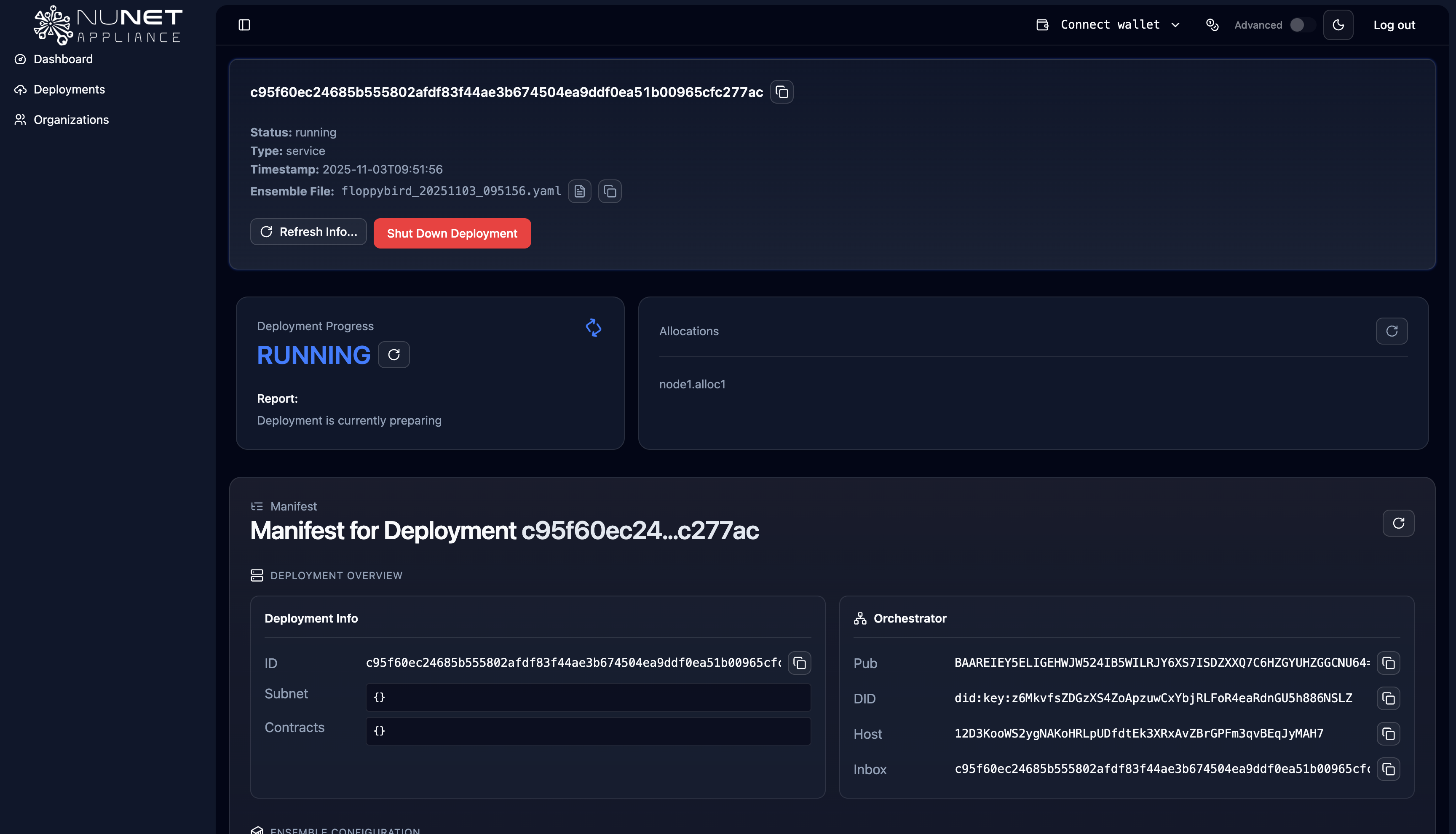The height and width of the screenshot is (834, 1456).
Task: Click the Subnet JSON field
Action: tap(588, 697)
